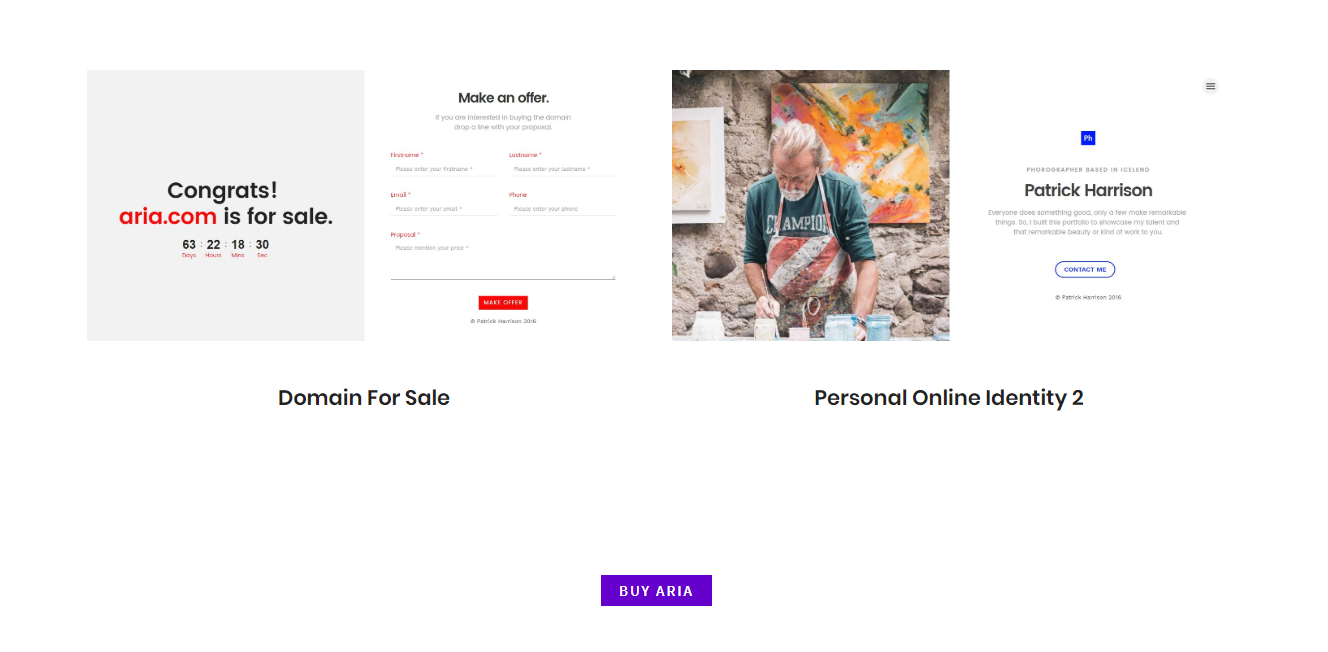1328x652 pixels.
Task: Click the countdown days value 63
Action: pos(189,244)
